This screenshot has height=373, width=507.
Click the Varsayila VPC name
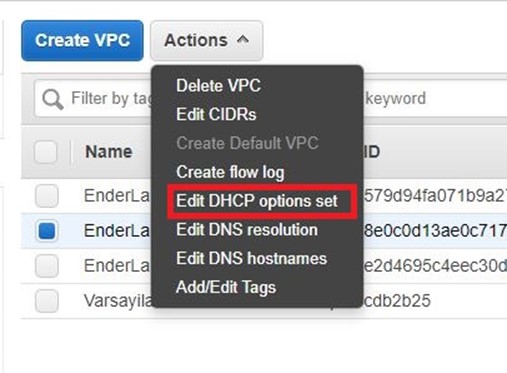coord(118,301)
